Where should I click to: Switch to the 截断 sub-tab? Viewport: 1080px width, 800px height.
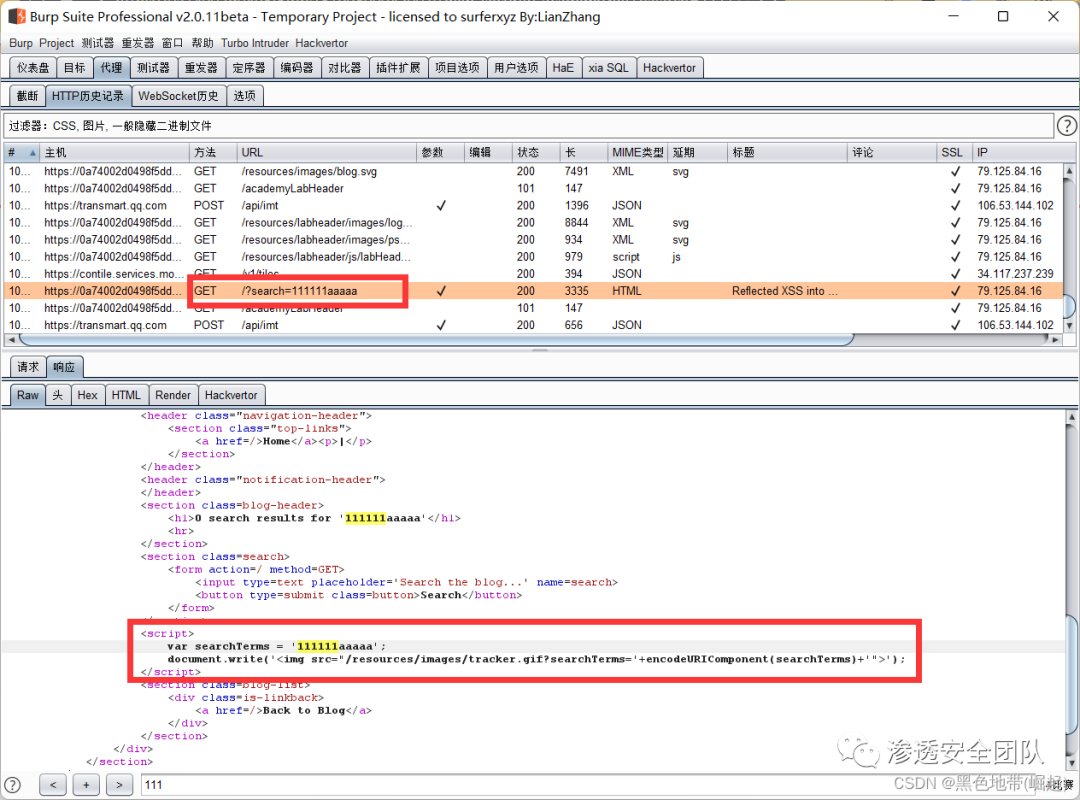click(x=28, y=96)
